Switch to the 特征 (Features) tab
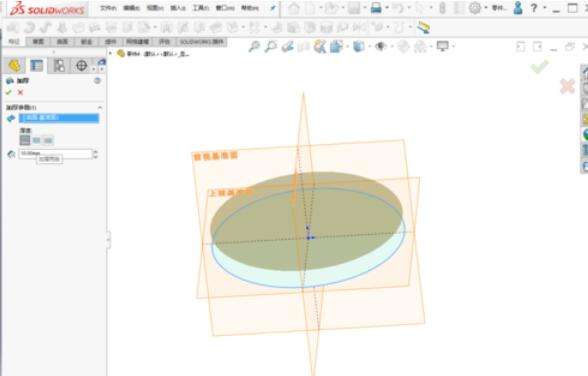The width and height of the screenshot is (588, 376). (x=14, y=42)
